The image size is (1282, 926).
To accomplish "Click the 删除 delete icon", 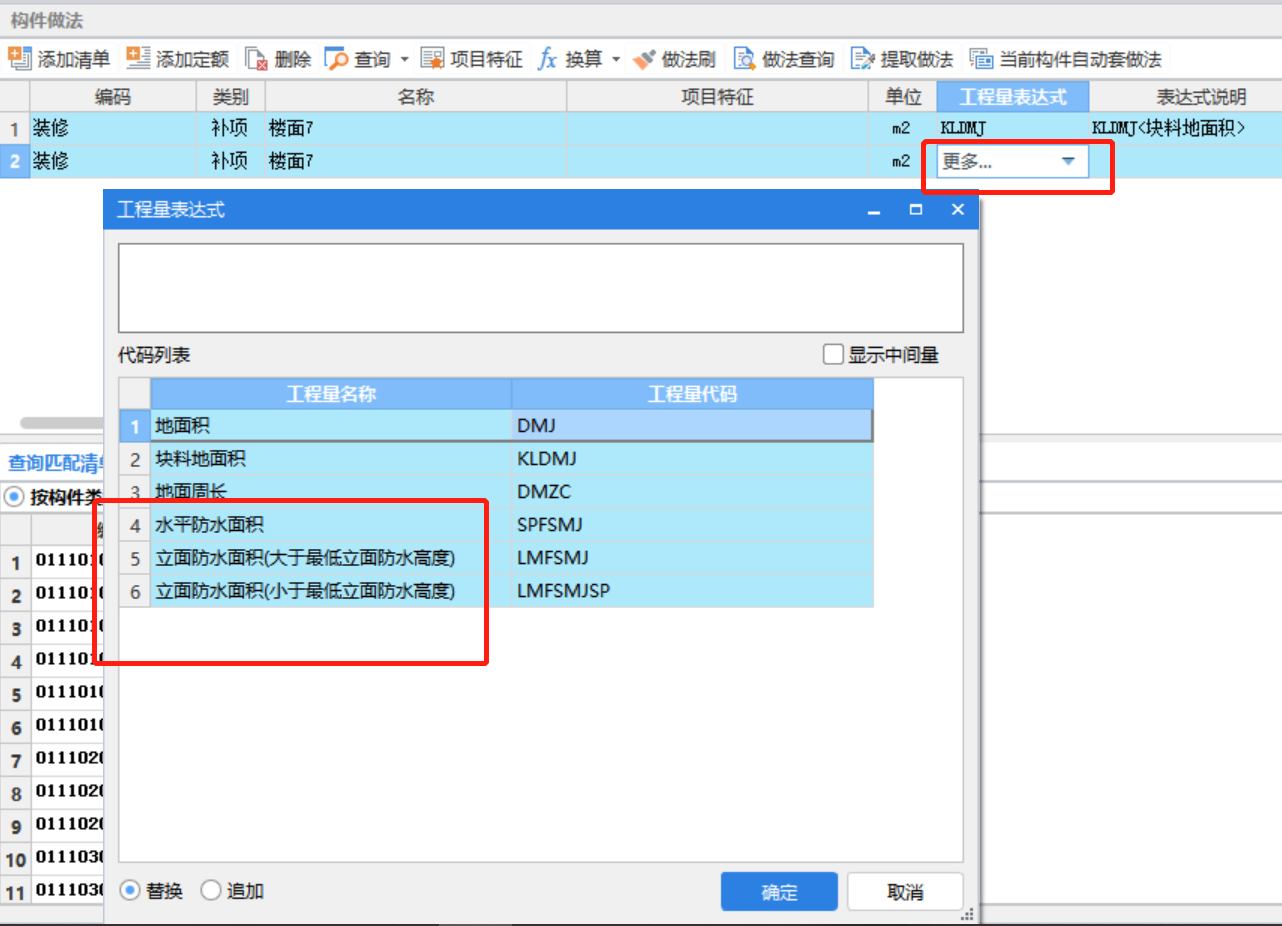I will 256,59.
